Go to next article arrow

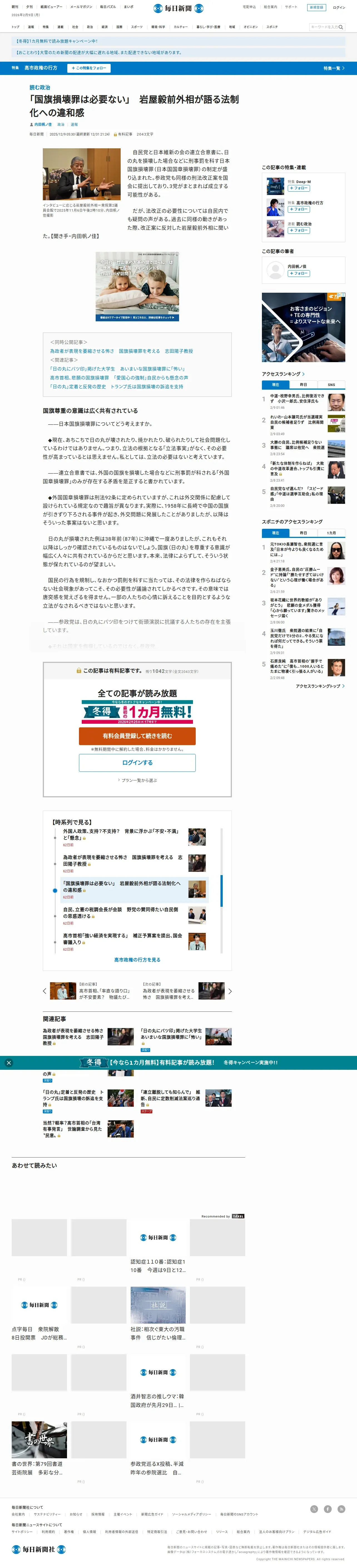(x=230, y=991)
